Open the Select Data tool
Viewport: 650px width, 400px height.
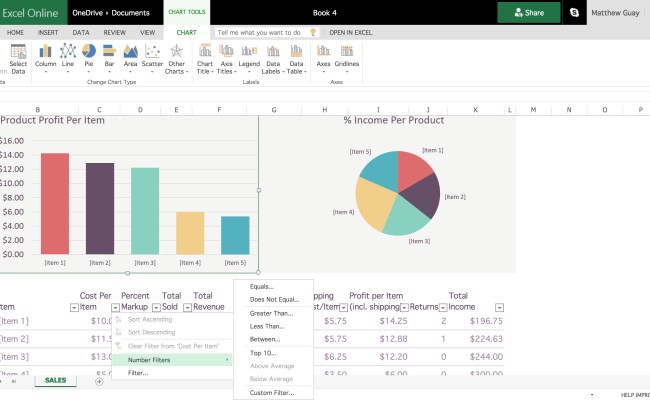(x=18, y=59)
